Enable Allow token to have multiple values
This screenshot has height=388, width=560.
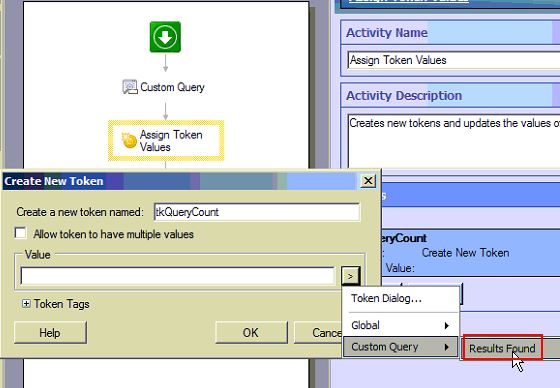[x=20, y=233]
